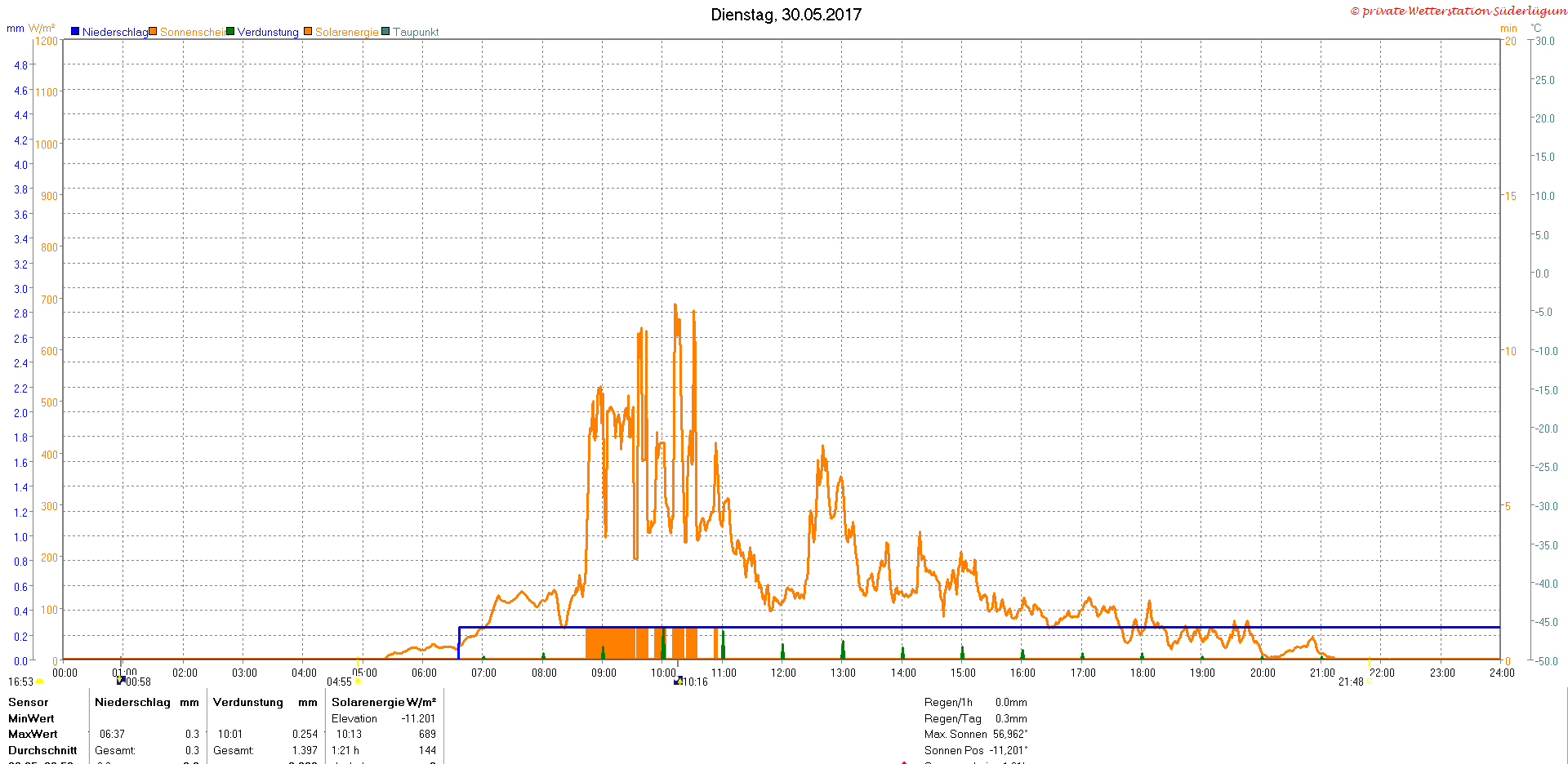Click the Verdunstung table column header
This screenshot has height=764, width=1568.
[x=248, y=702]
